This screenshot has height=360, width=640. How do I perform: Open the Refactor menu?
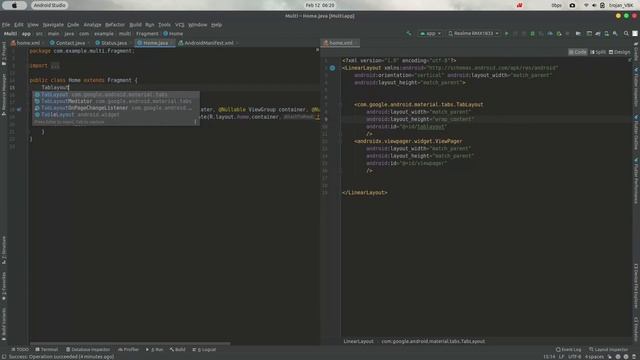(115, 24)
